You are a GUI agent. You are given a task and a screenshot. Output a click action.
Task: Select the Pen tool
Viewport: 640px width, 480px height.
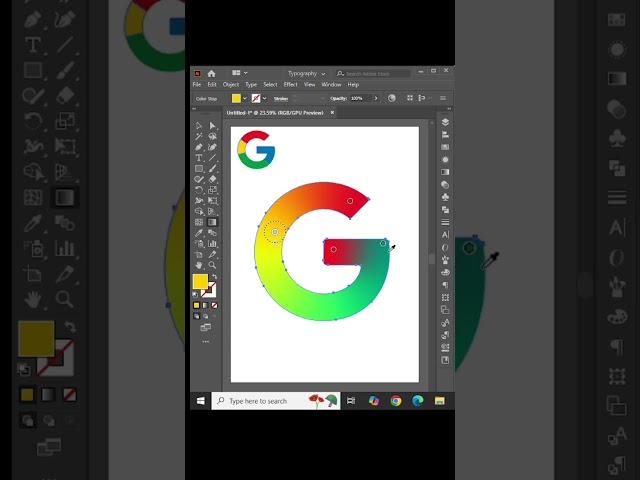(x=199, y=147)
